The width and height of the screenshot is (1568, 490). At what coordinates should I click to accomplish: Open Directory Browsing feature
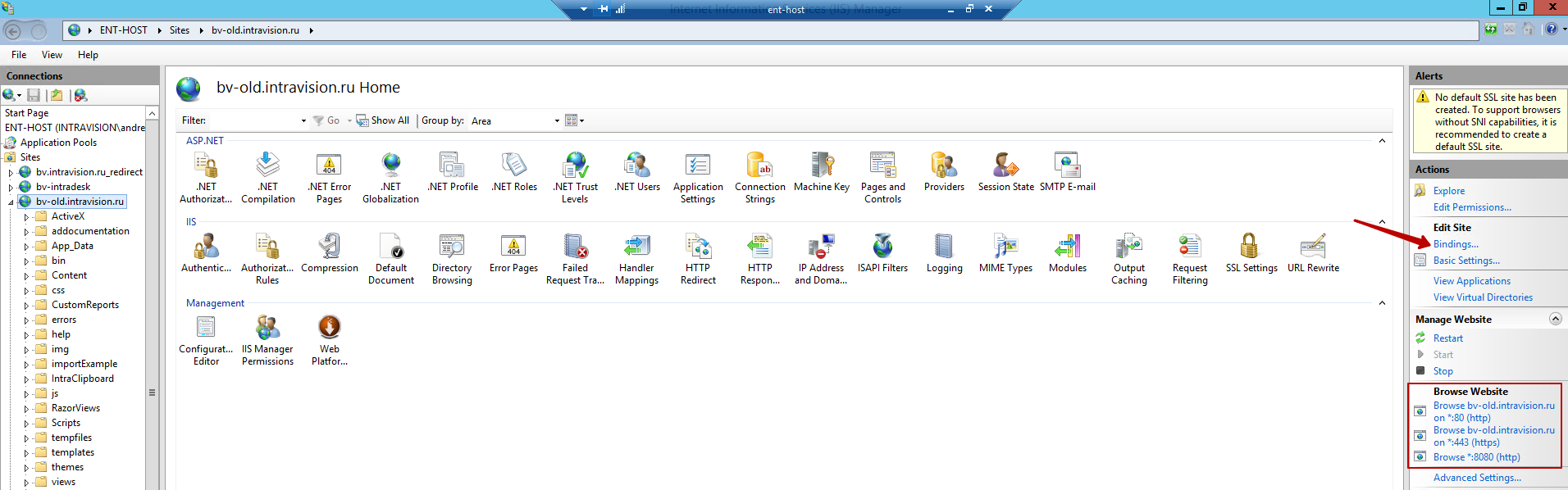tap(452, 258)
